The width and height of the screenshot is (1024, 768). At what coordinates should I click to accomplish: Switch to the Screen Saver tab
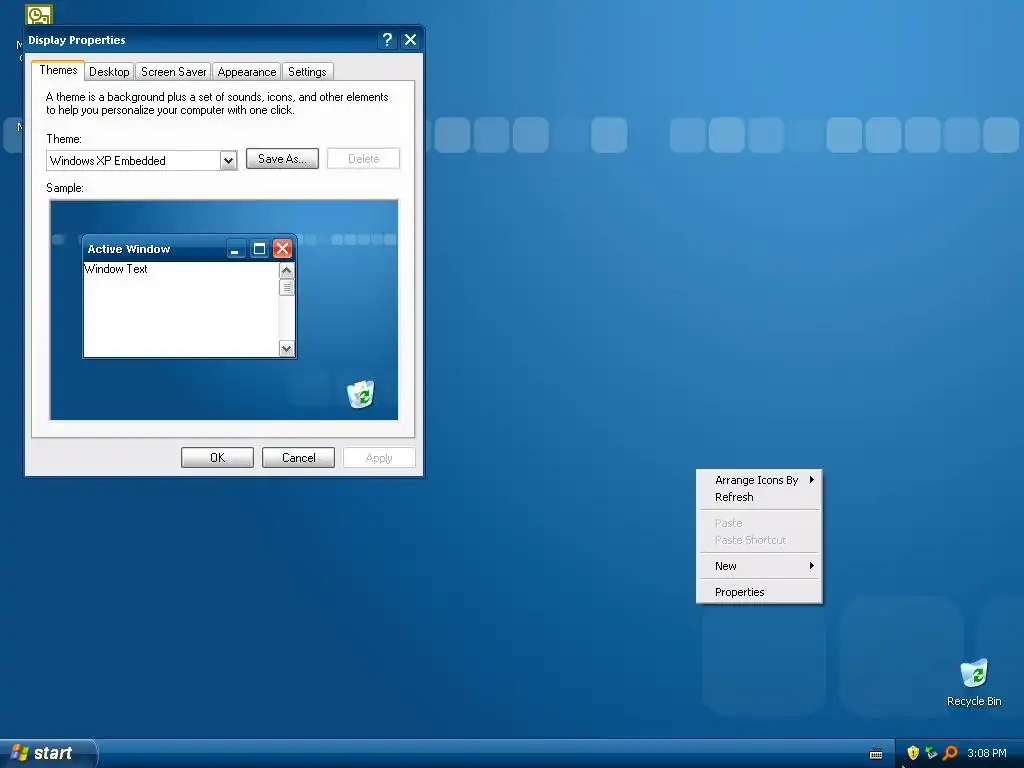tap(174, 72)
